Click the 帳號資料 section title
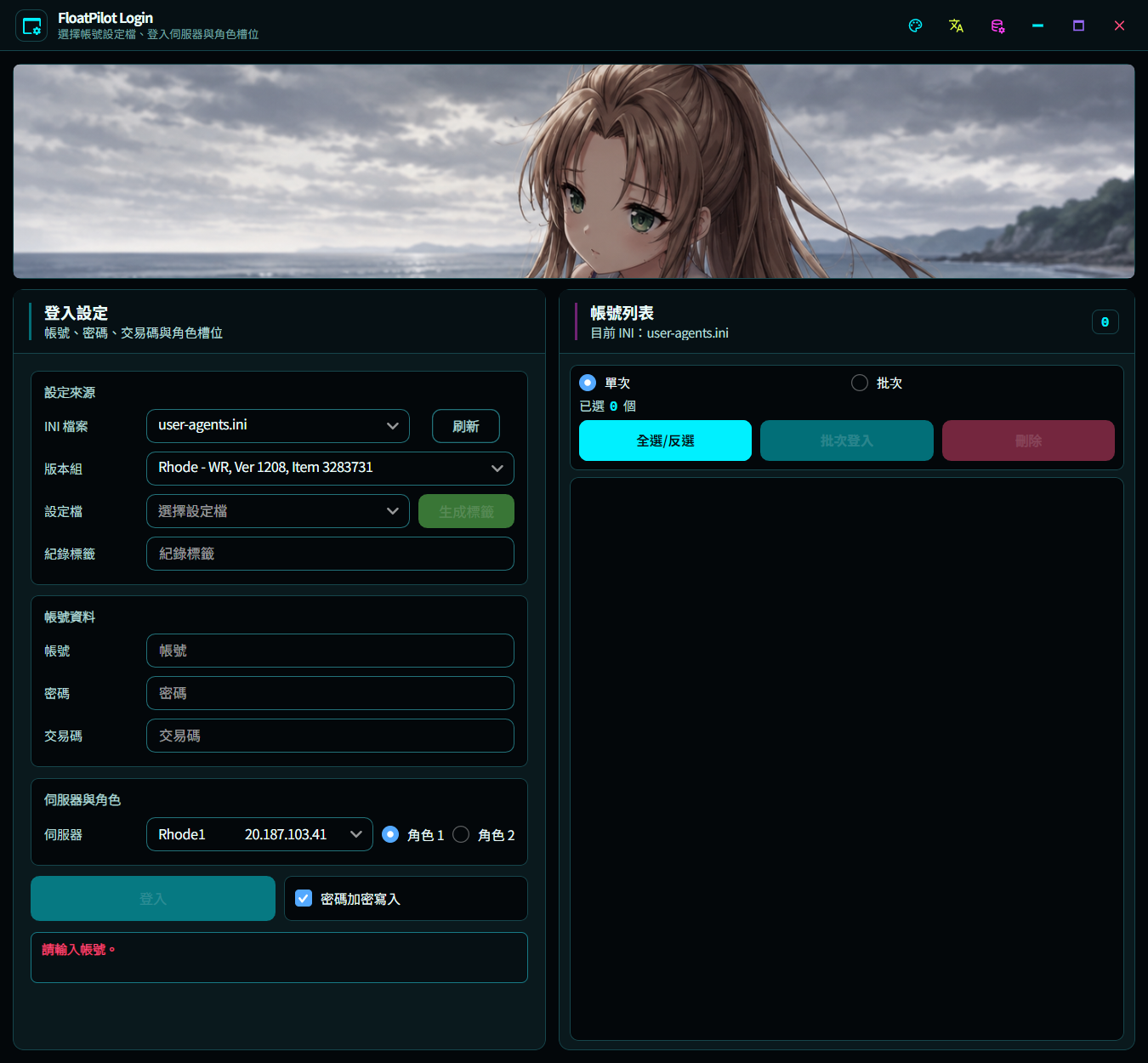 70,617
